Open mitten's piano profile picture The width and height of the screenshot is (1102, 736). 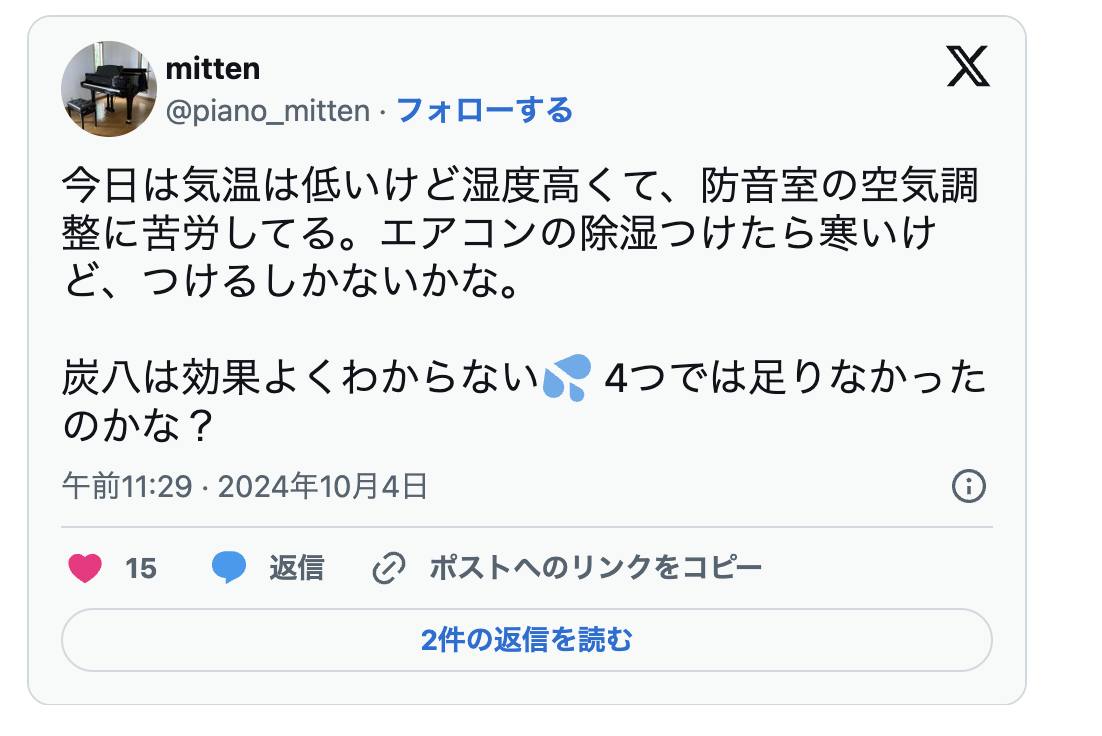(109, 89)
